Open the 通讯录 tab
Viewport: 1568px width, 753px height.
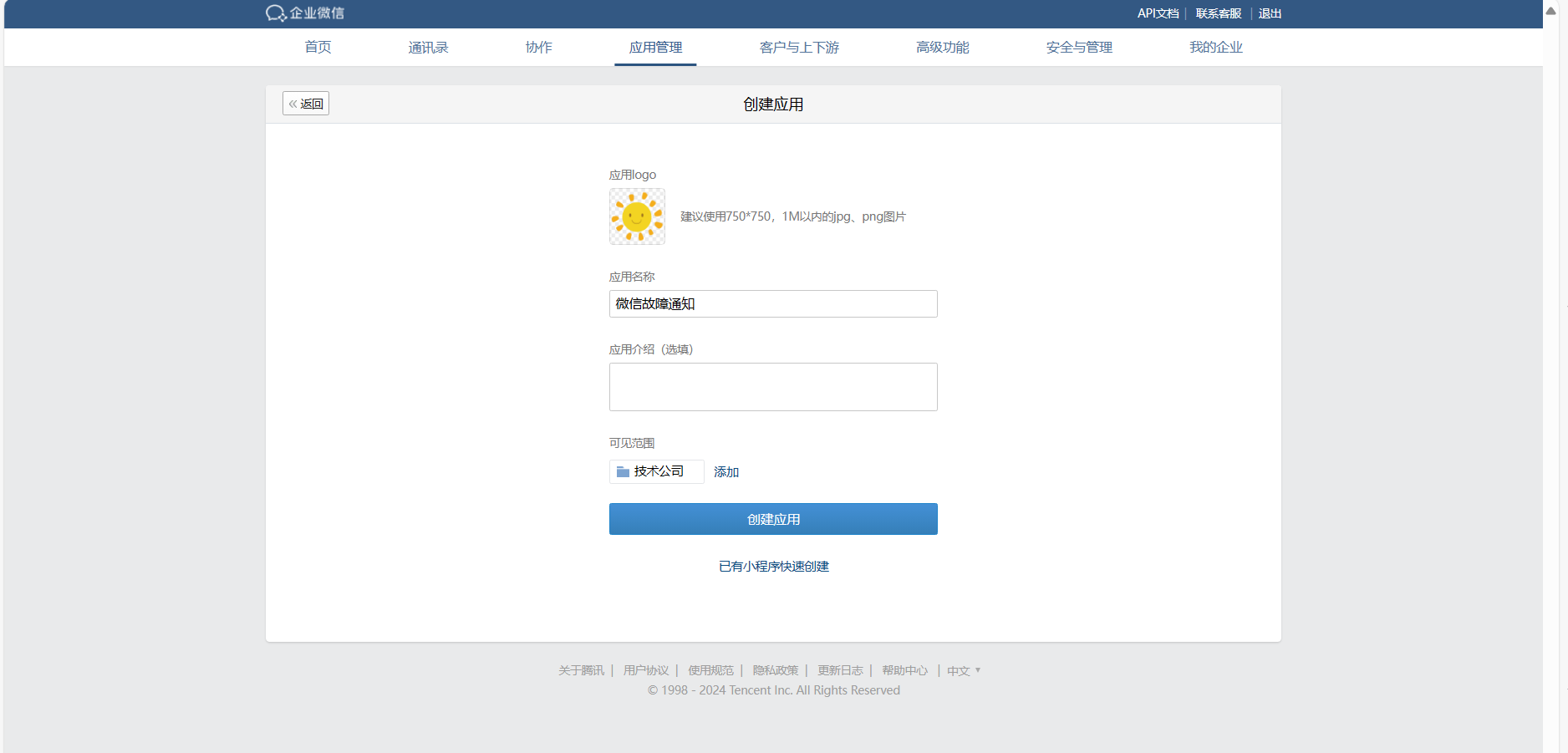click(428, 48)
